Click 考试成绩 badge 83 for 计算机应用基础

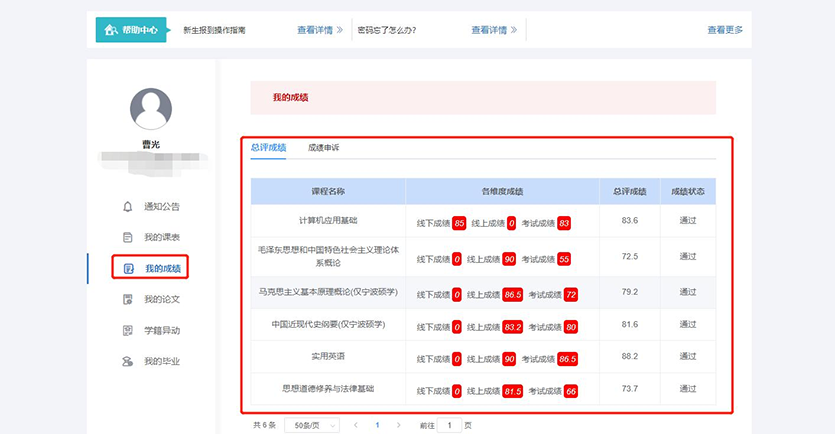(564, 223)
